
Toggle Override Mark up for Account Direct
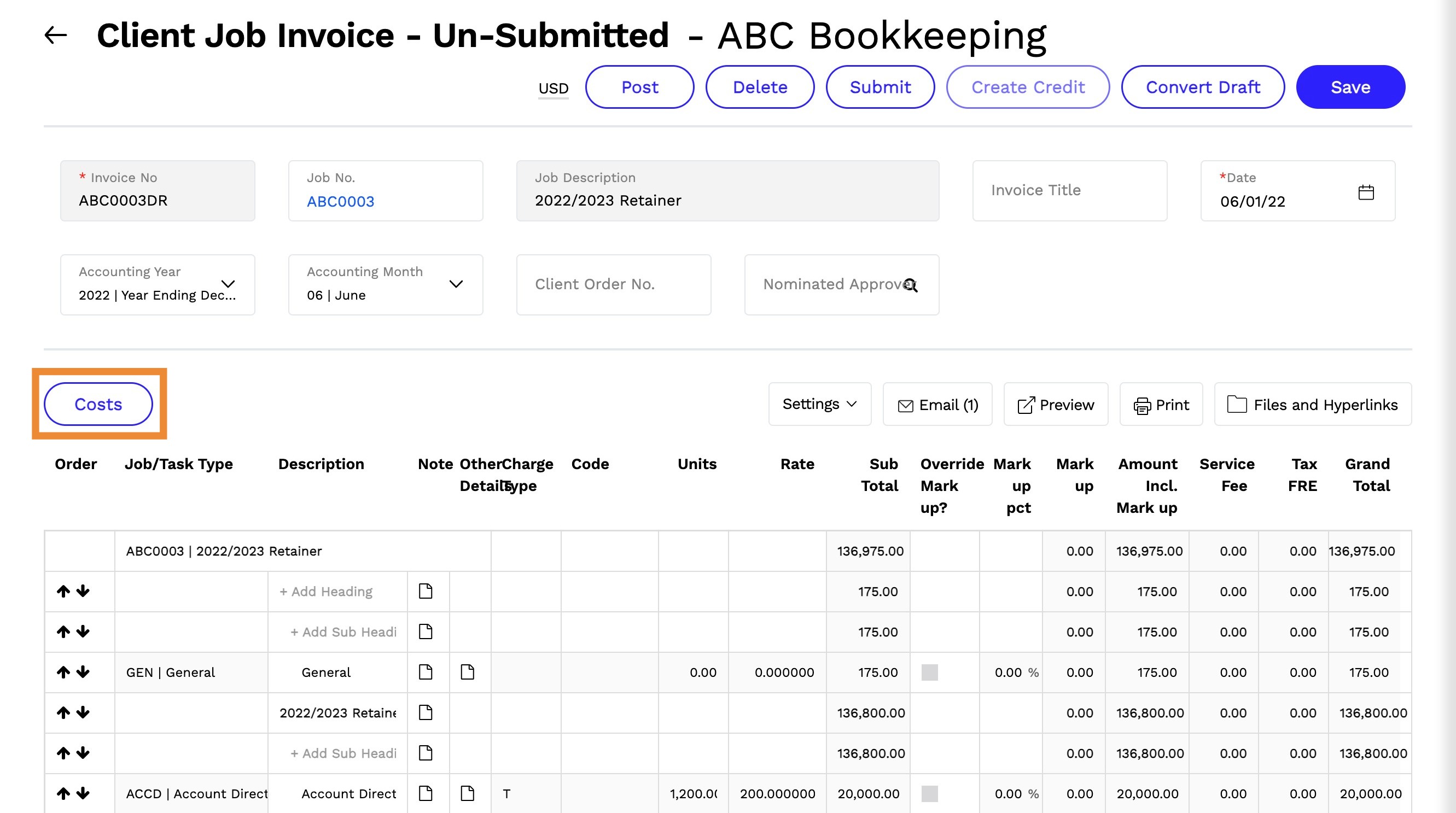tap(929, 793)
